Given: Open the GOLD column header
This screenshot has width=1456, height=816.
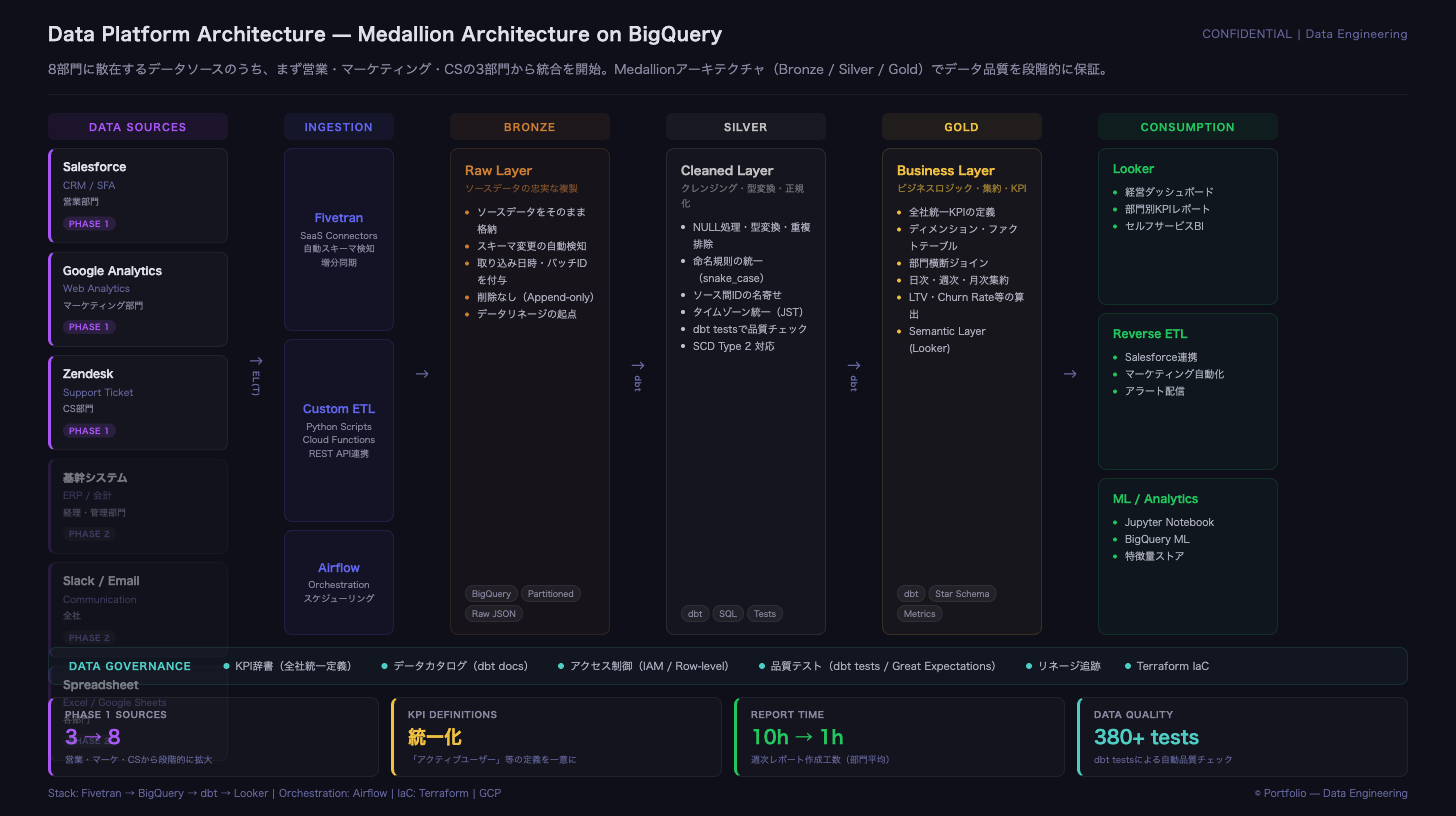Looking at the screenshot, I should (x=961, y=127).
